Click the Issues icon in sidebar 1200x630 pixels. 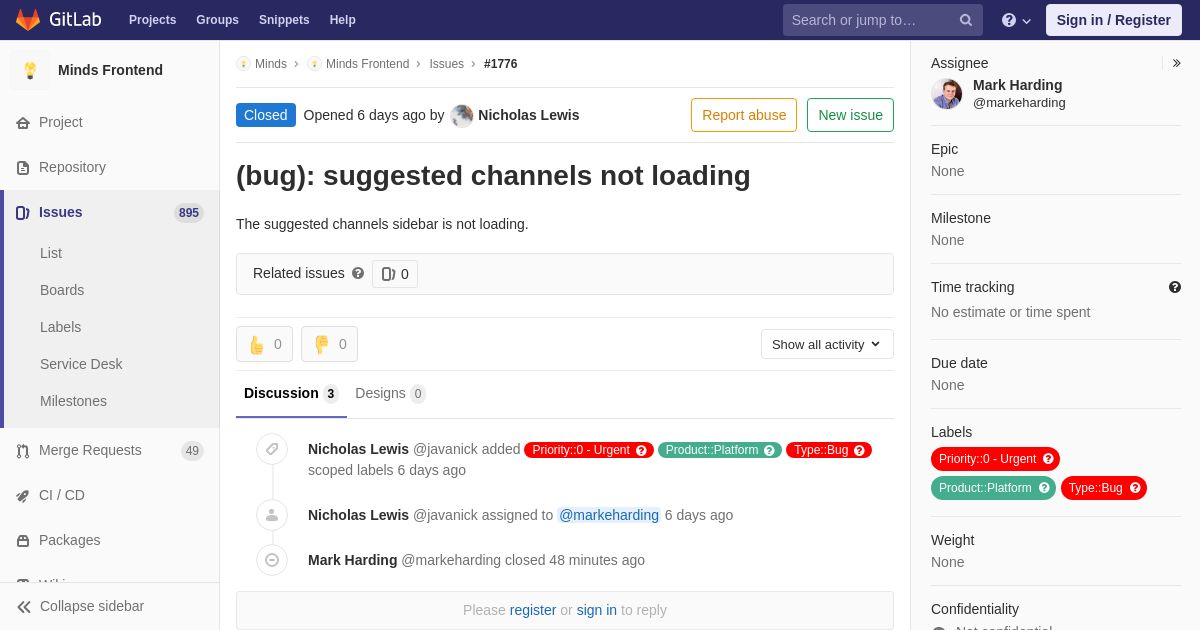click(23, 213)
